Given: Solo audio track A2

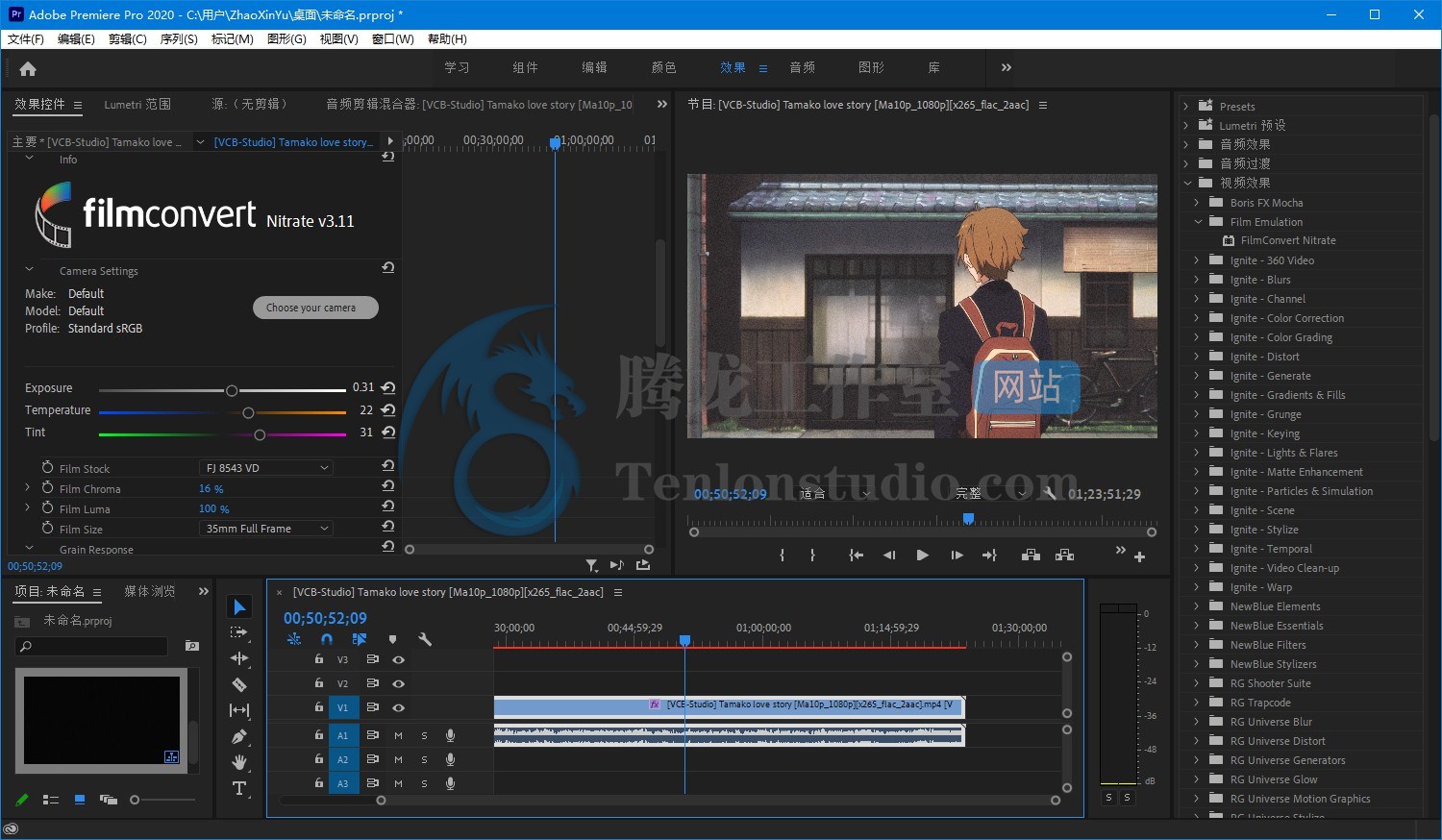Looking at the screenshot, I should 424,759.
